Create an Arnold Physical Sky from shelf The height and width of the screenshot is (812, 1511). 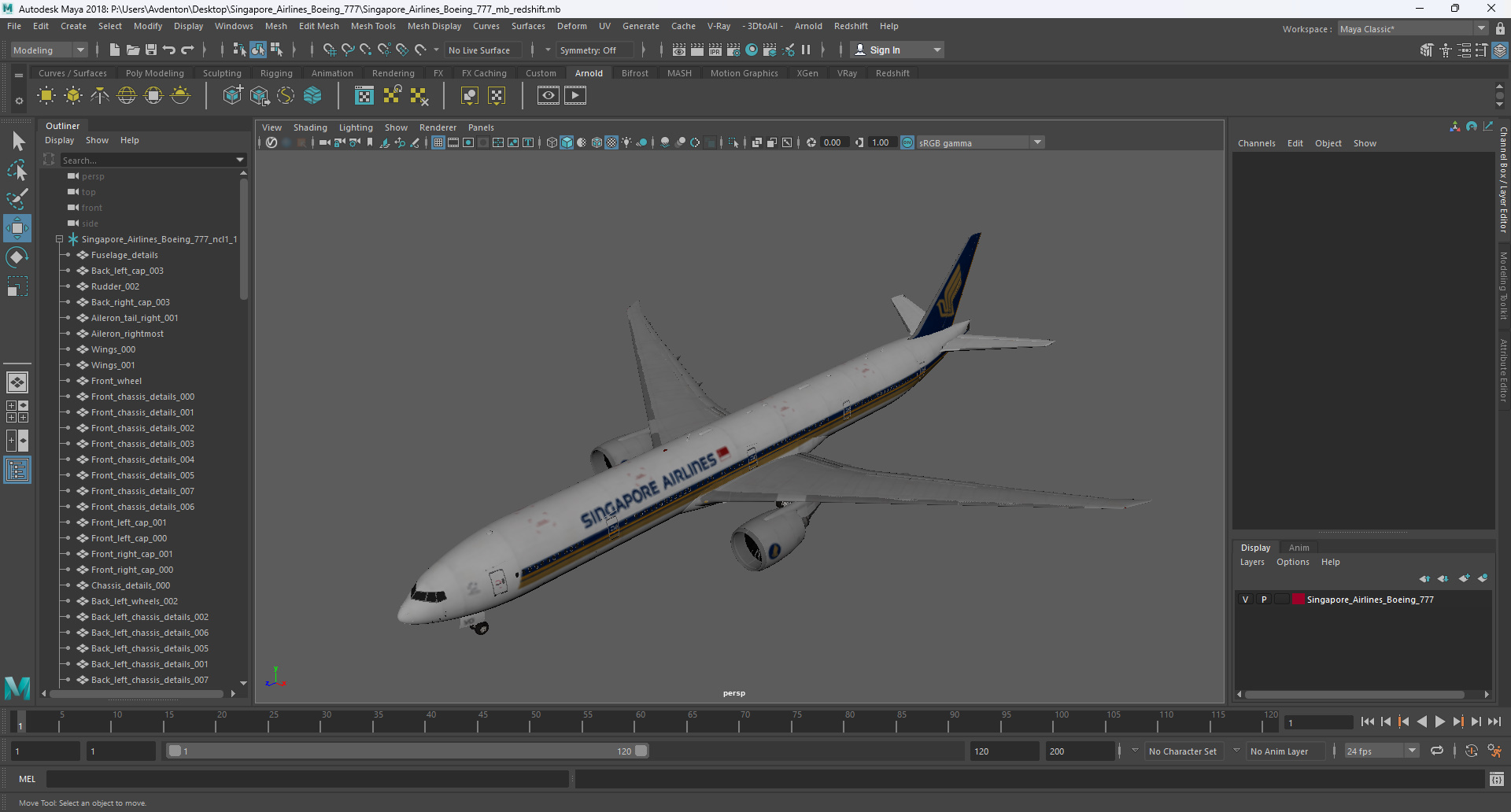tap(180, 95)
